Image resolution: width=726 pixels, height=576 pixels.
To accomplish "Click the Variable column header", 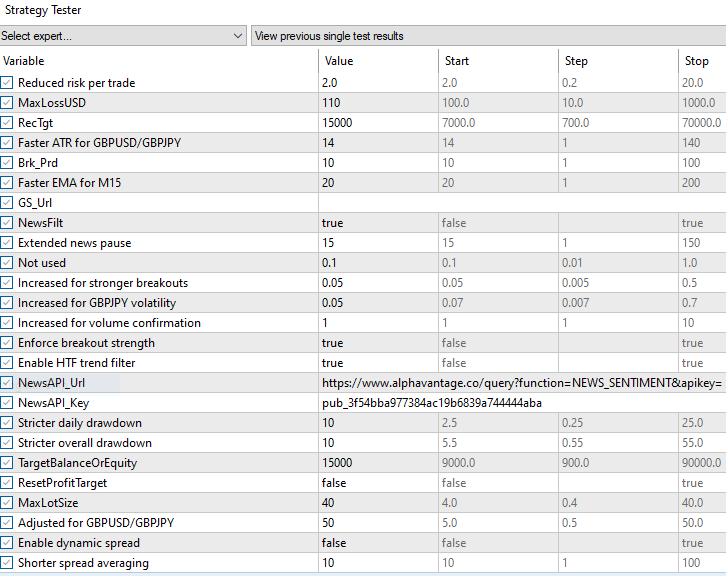I will click(158, 61).
